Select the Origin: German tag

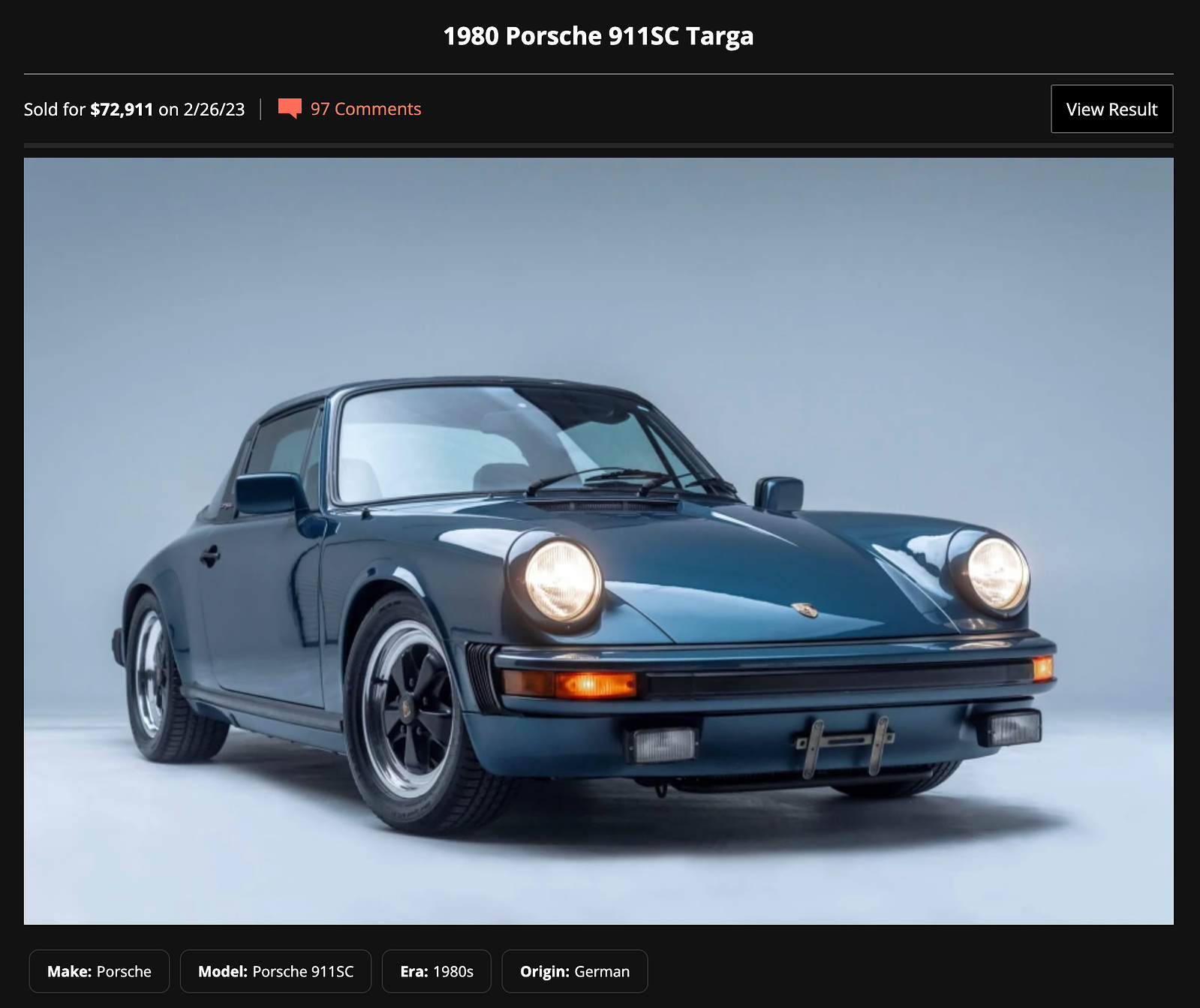[x=575, y=971]
